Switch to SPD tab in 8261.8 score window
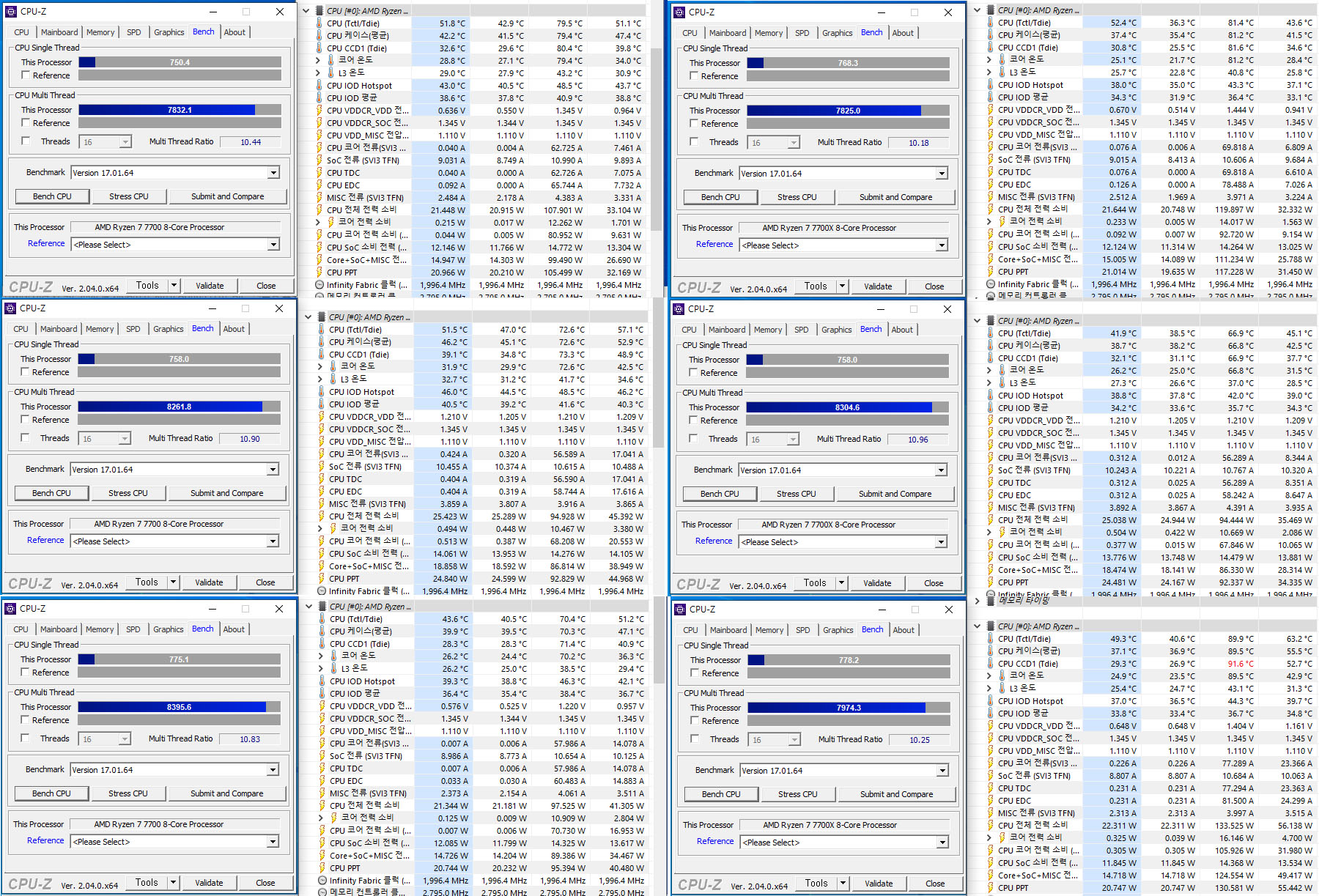Screen dimensions: 1319x896 pyautogui.click(x=133, y=329)
